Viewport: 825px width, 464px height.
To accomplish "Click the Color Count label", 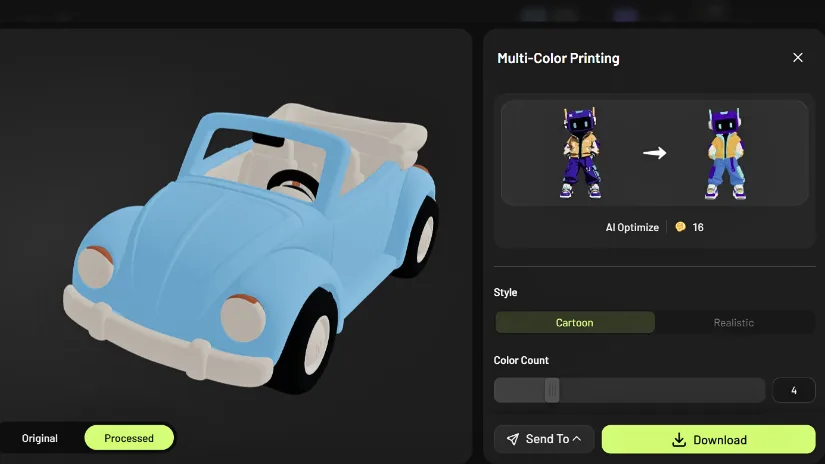I will tap(521, 360).
